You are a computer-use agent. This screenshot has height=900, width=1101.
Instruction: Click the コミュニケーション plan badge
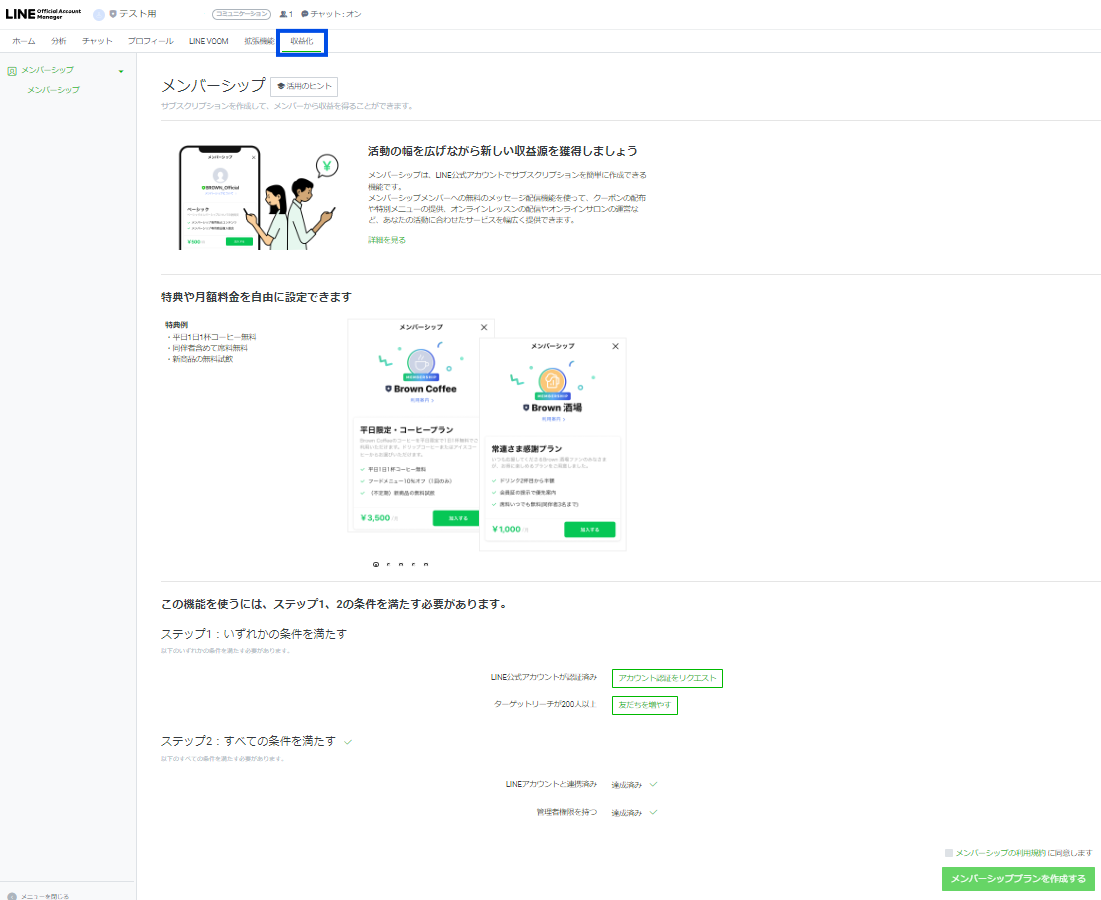(242, 14)
